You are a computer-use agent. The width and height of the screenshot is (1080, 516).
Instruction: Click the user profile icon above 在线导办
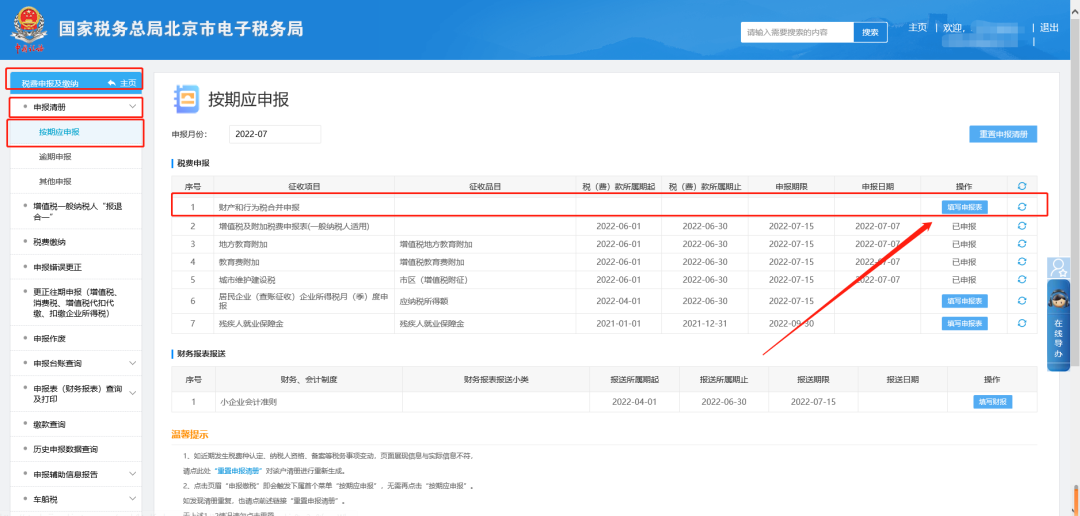click(1058, 268)
